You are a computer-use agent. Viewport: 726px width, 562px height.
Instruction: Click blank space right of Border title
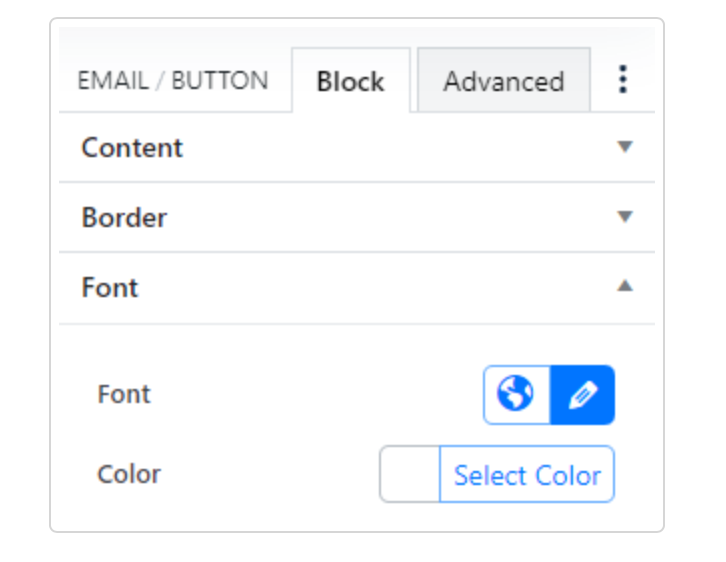pyautogui.click(x=400, y=218)
